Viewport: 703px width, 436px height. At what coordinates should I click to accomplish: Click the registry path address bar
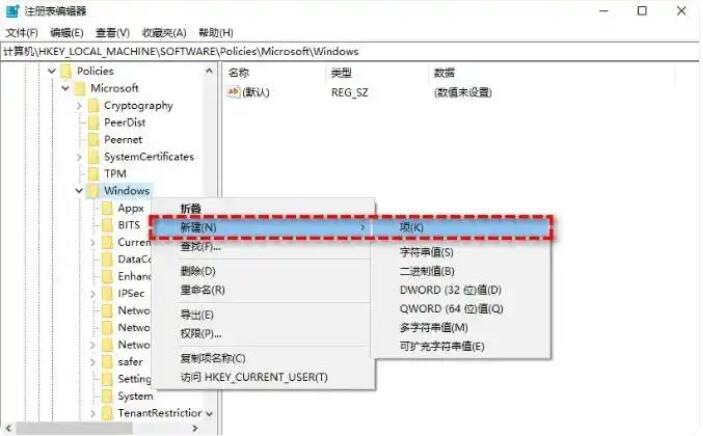pyautogui.click(x=350, y=52)
